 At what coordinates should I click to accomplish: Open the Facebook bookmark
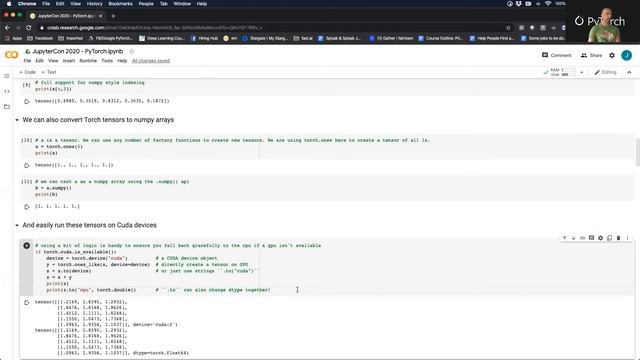(x=40, y=38)
